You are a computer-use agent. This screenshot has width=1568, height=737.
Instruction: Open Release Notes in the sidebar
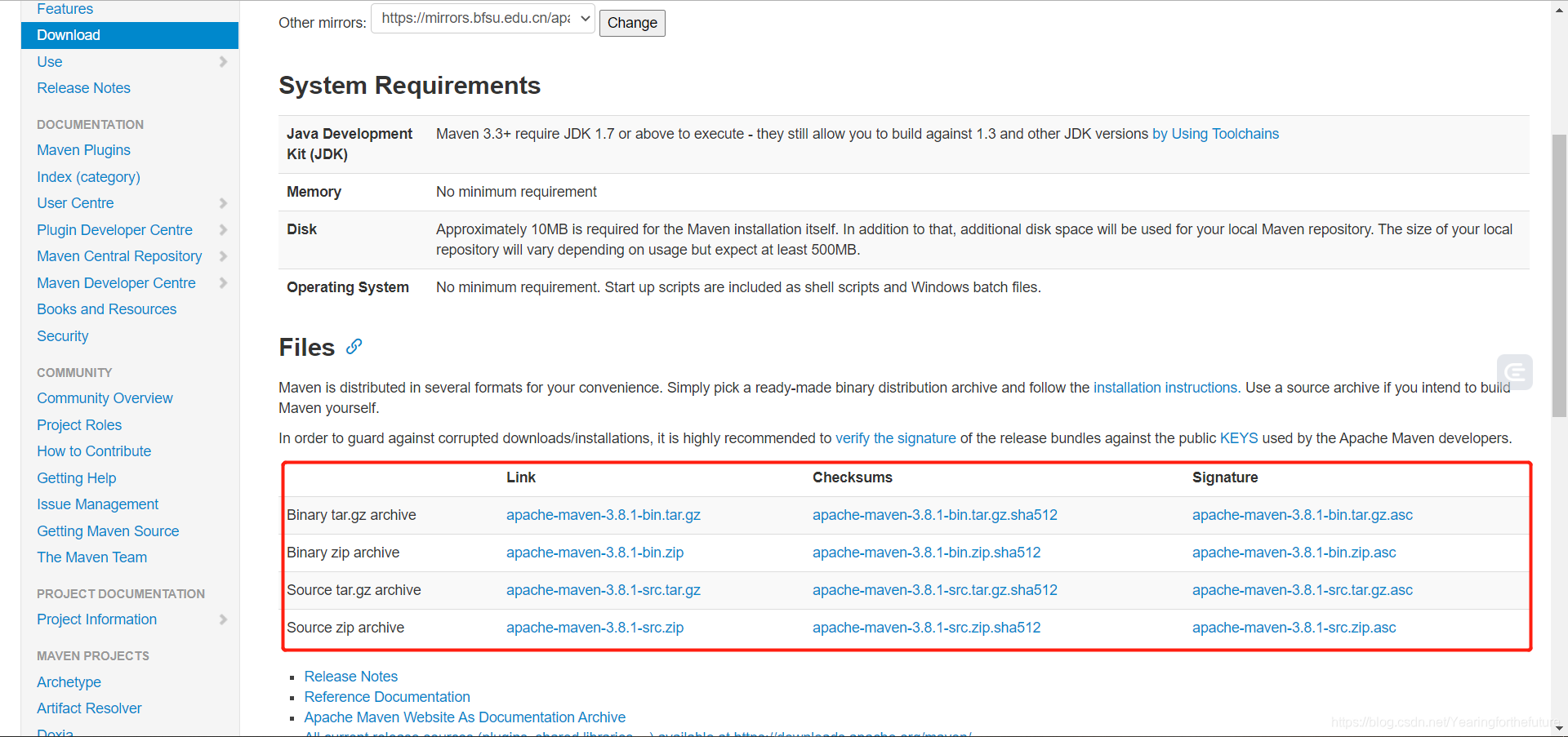point(83,88)
